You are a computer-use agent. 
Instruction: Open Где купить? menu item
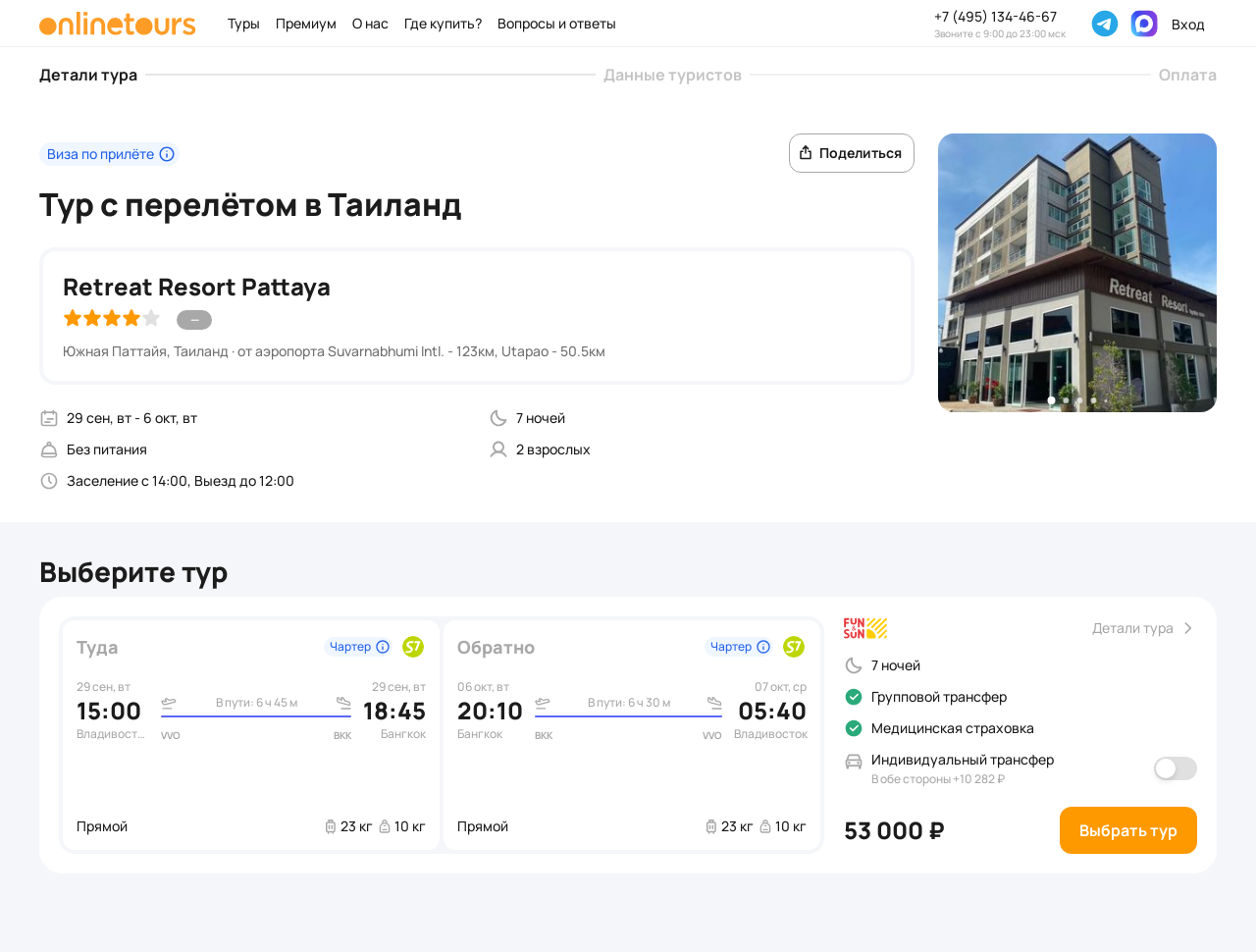click(443, 24)
